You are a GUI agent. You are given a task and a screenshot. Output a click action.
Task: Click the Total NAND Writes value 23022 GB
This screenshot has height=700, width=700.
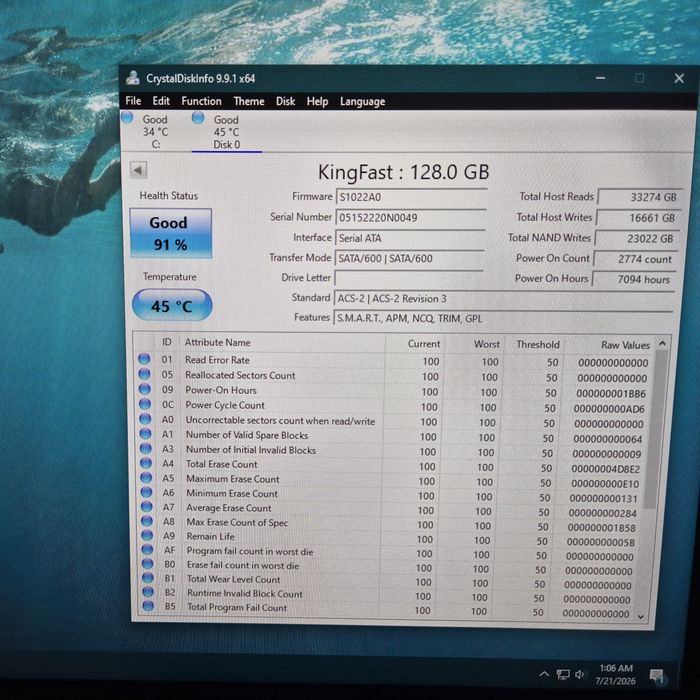click(x=637, y=238)
